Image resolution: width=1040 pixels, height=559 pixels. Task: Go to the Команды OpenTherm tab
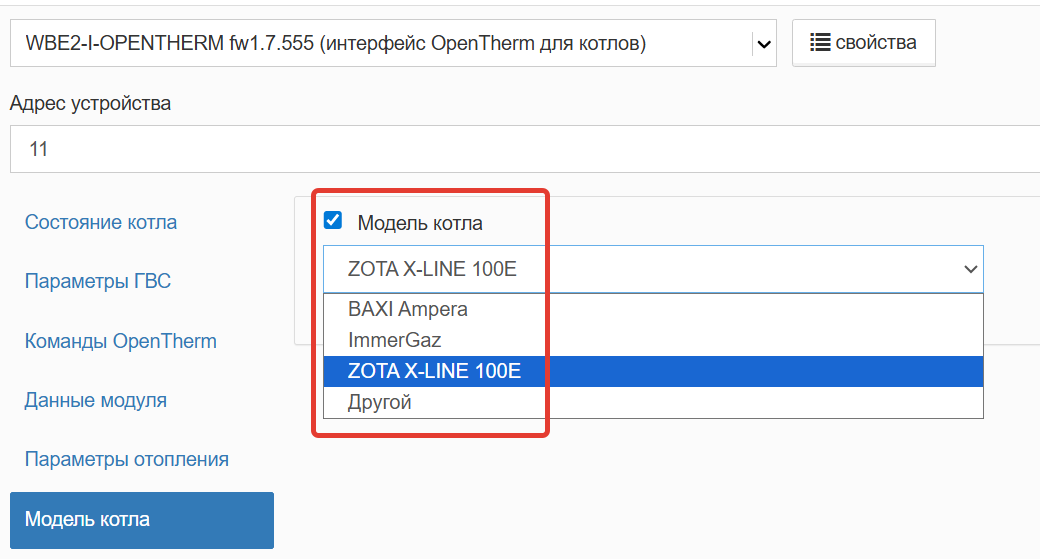pyautogui.click(x=121, y=341)
